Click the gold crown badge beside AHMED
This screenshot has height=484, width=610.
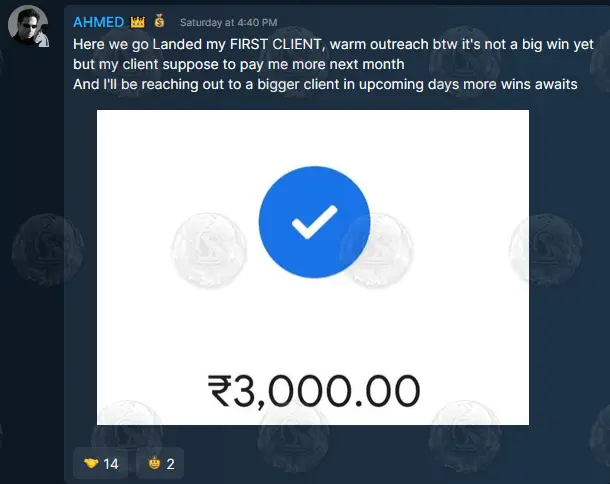pos(138,22)
